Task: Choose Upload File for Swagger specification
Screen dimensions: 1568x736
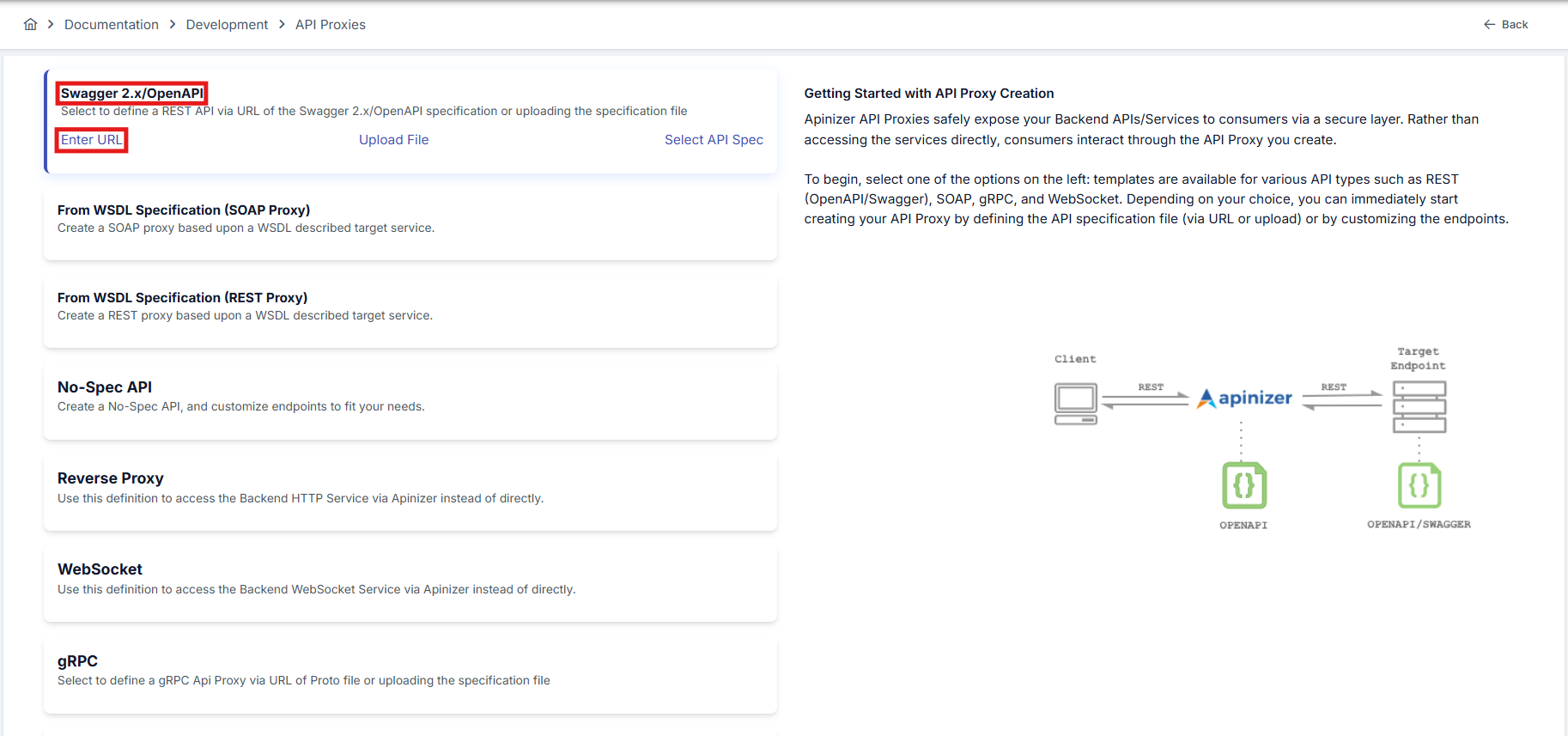Action: (393, 140)
